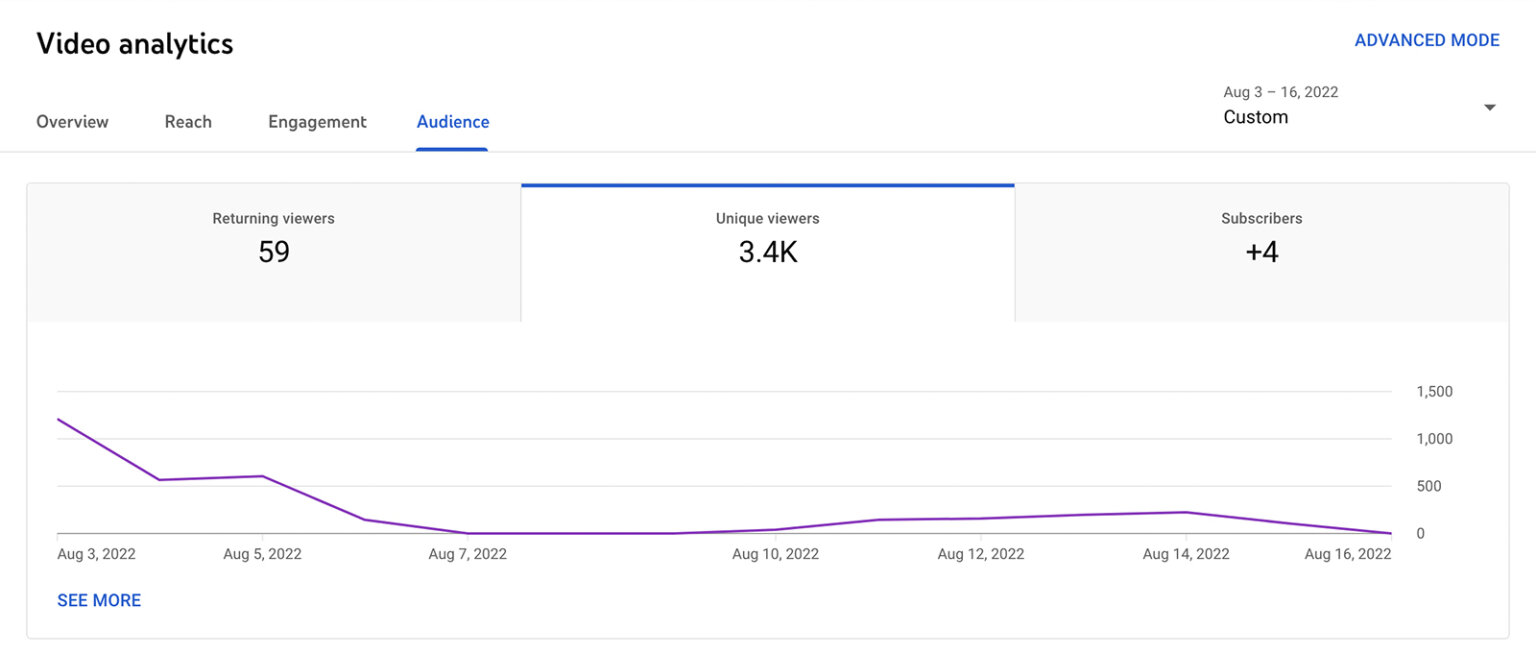
Task: Click the 1,500 value on the y-axis
Action: point(1434,391)
